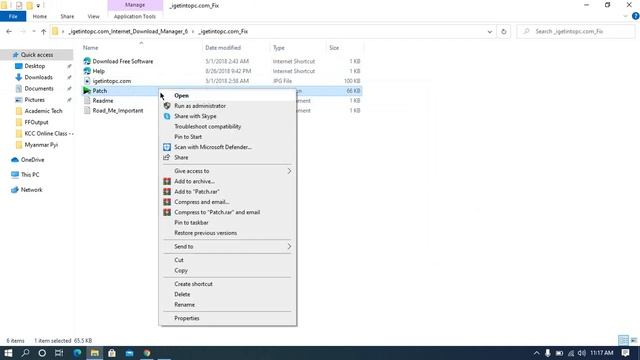This screenshot has width=640, height=360.
Task: Choose Rename in context menu
Action: 227,304
